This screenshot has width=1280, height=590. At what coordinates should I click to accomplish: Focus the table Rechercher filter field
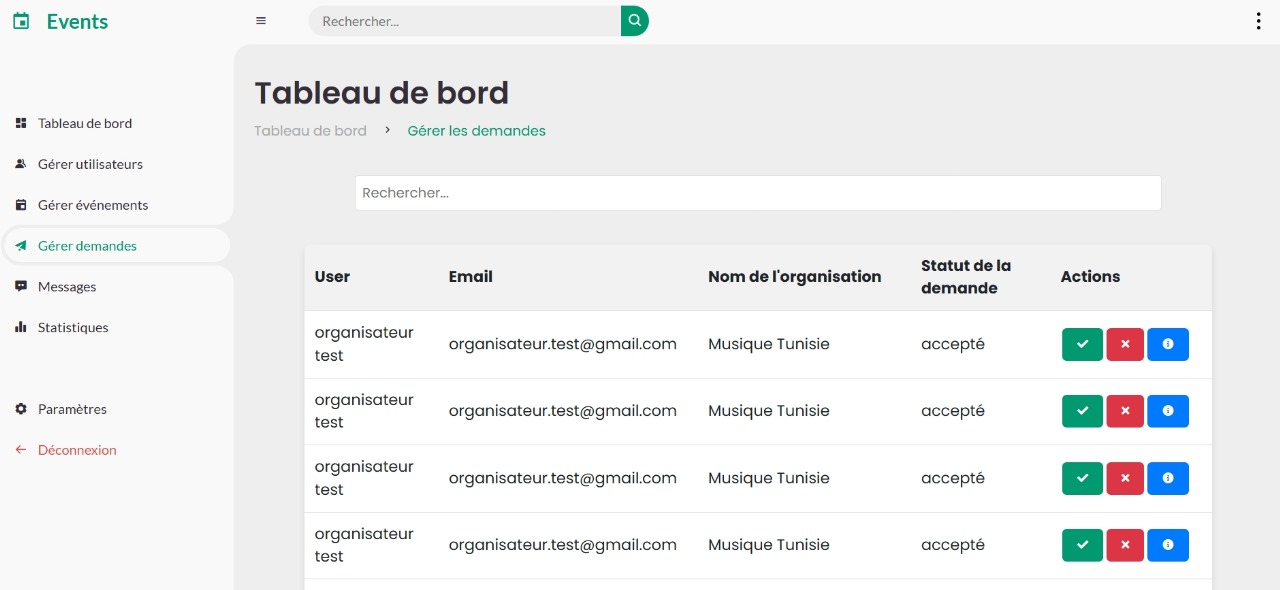(758, 193)
